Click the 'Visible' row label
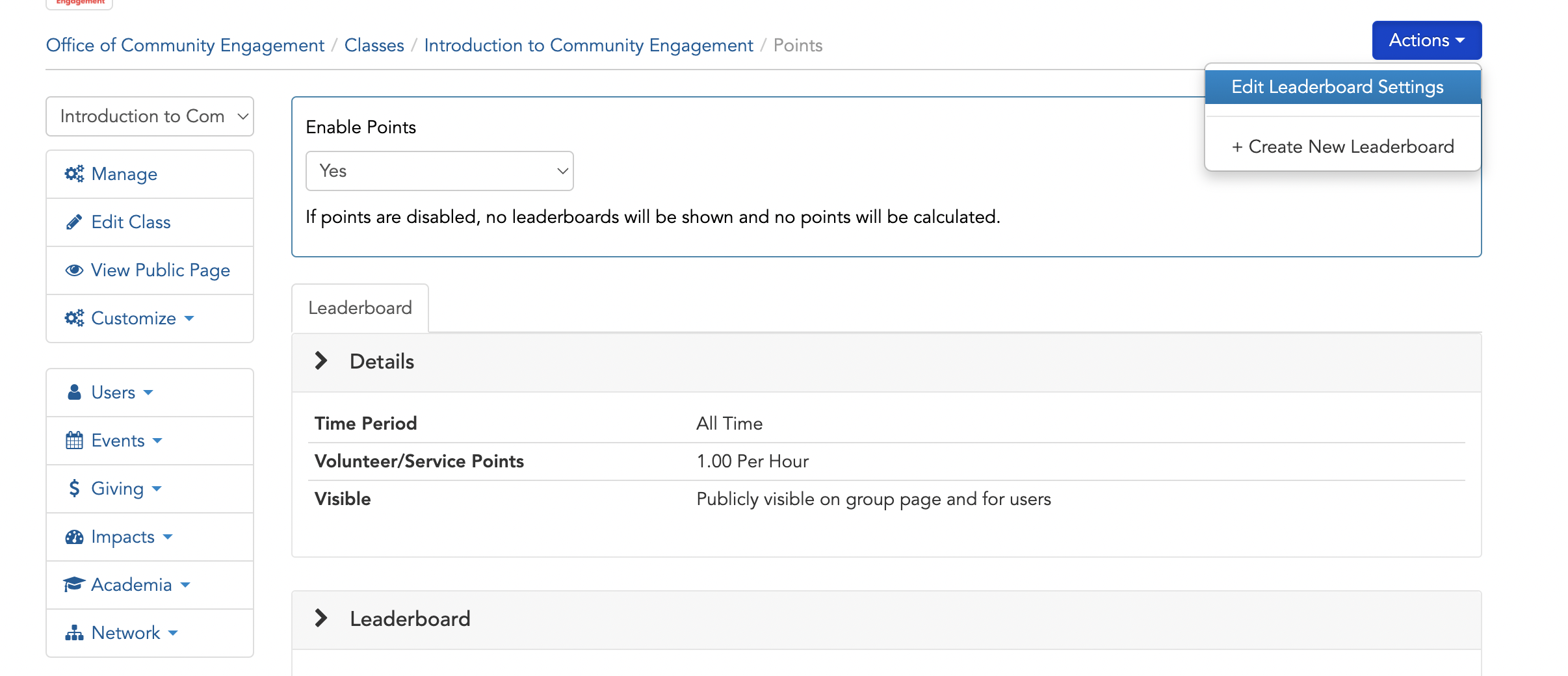Screen dimensions: 1568x676 click(343, 499)
